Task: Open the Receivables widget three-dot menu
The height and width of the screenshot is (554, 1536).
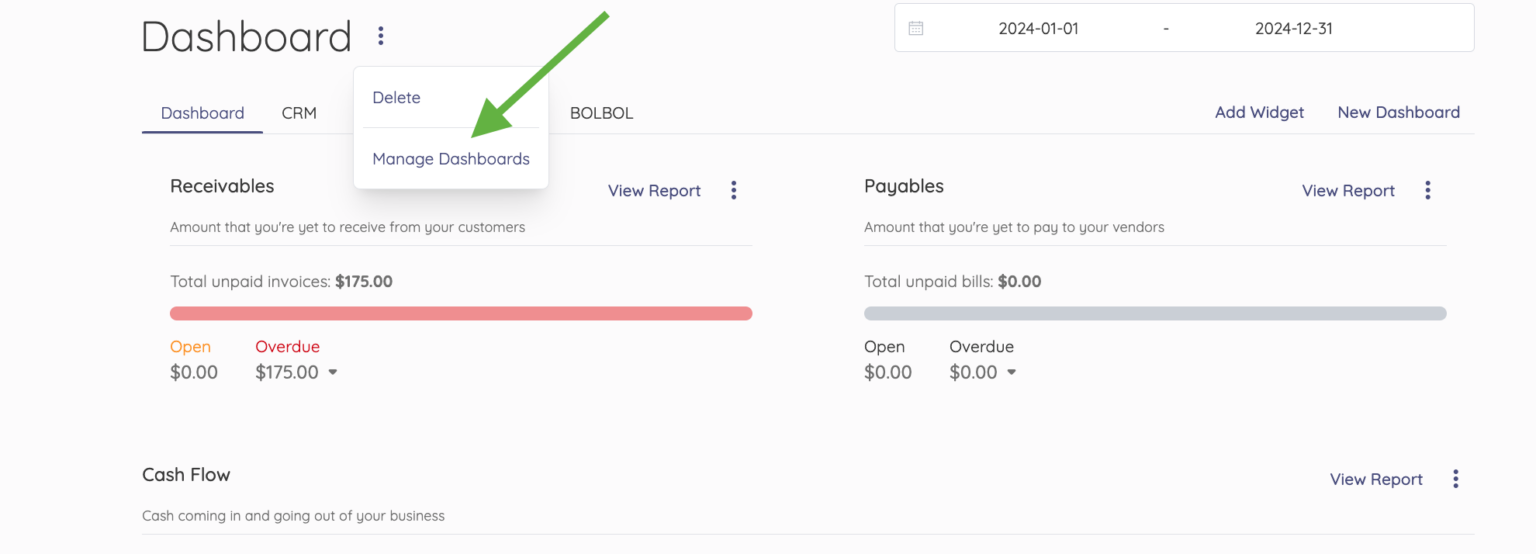Action: pos(734,190)
